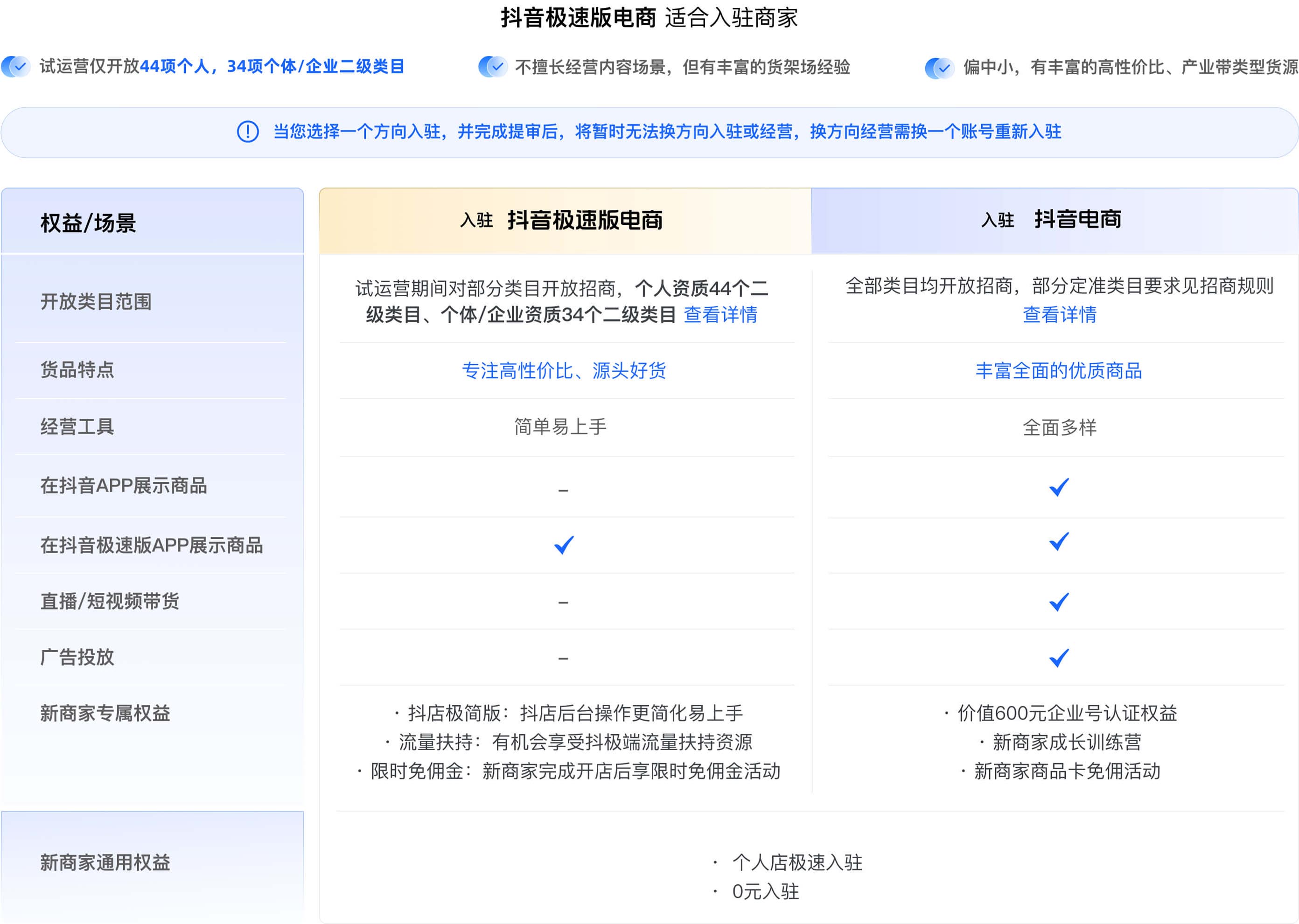The height and width of the screenshot is (924, 1299).
Task: Click the text 偏中小，有丰富的高性价比
Action: 1063,67
